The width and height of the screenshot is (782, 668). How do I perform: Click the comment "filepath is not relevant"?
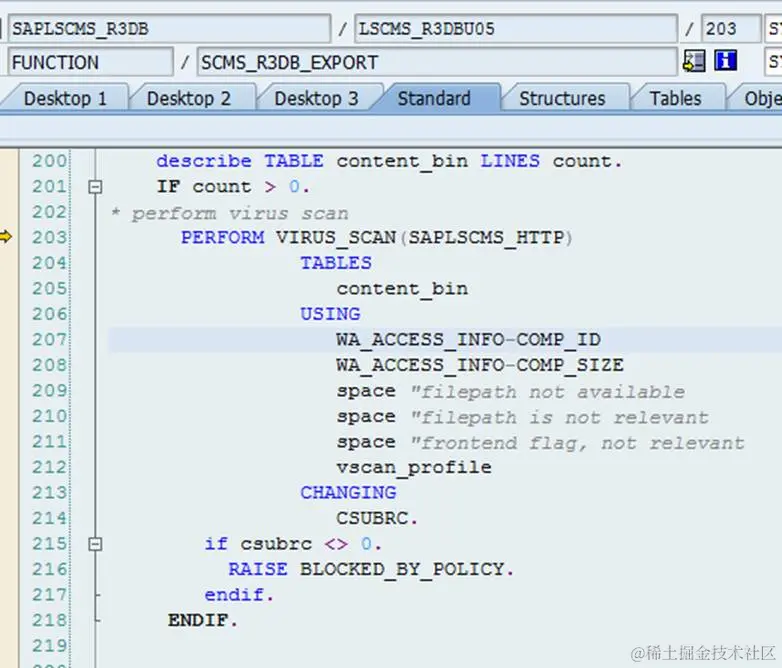pos(560,417)
